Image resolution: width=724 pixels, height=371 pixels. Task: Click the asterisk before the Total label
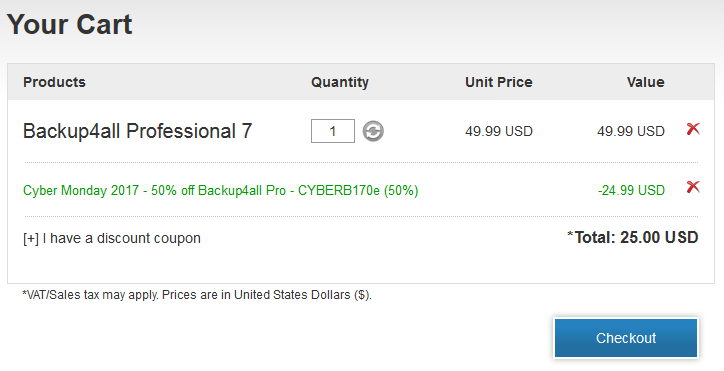click(570, 235)
